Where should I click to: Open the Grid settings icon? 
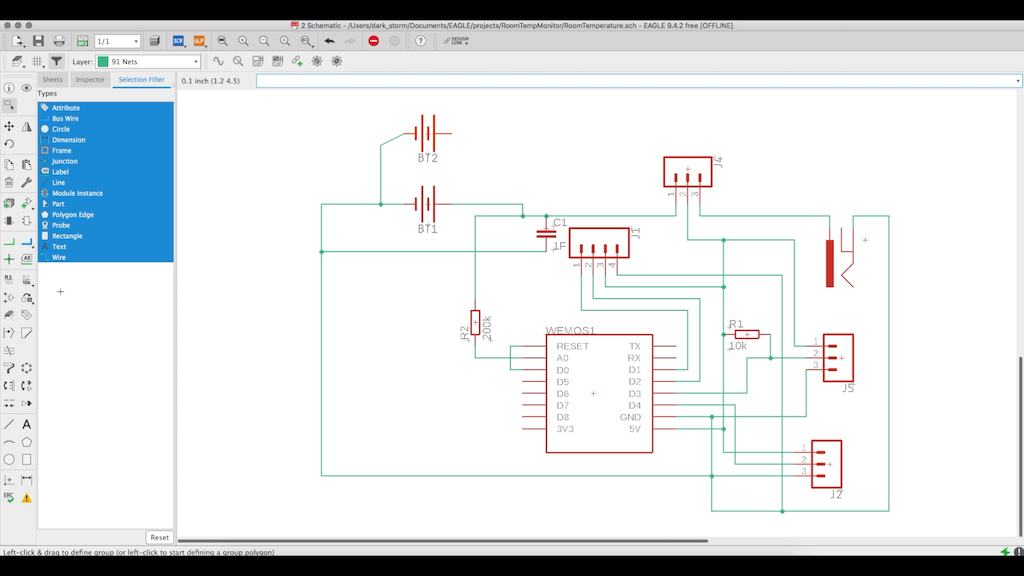click(37, 61)
